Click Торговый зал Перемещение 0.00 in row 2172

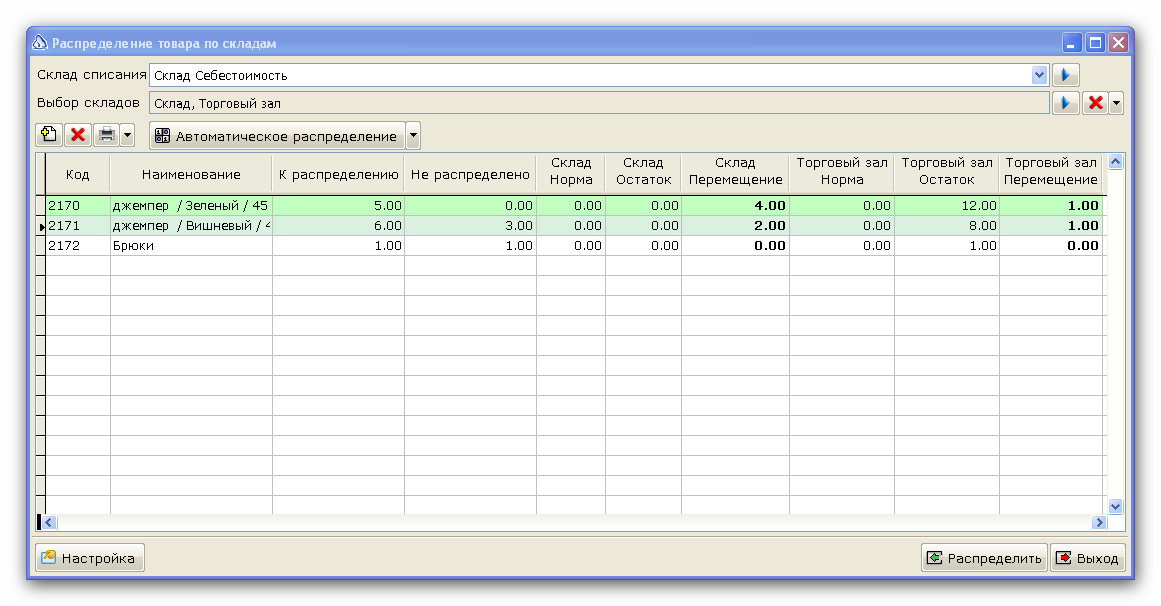(x=1051, y=246)
